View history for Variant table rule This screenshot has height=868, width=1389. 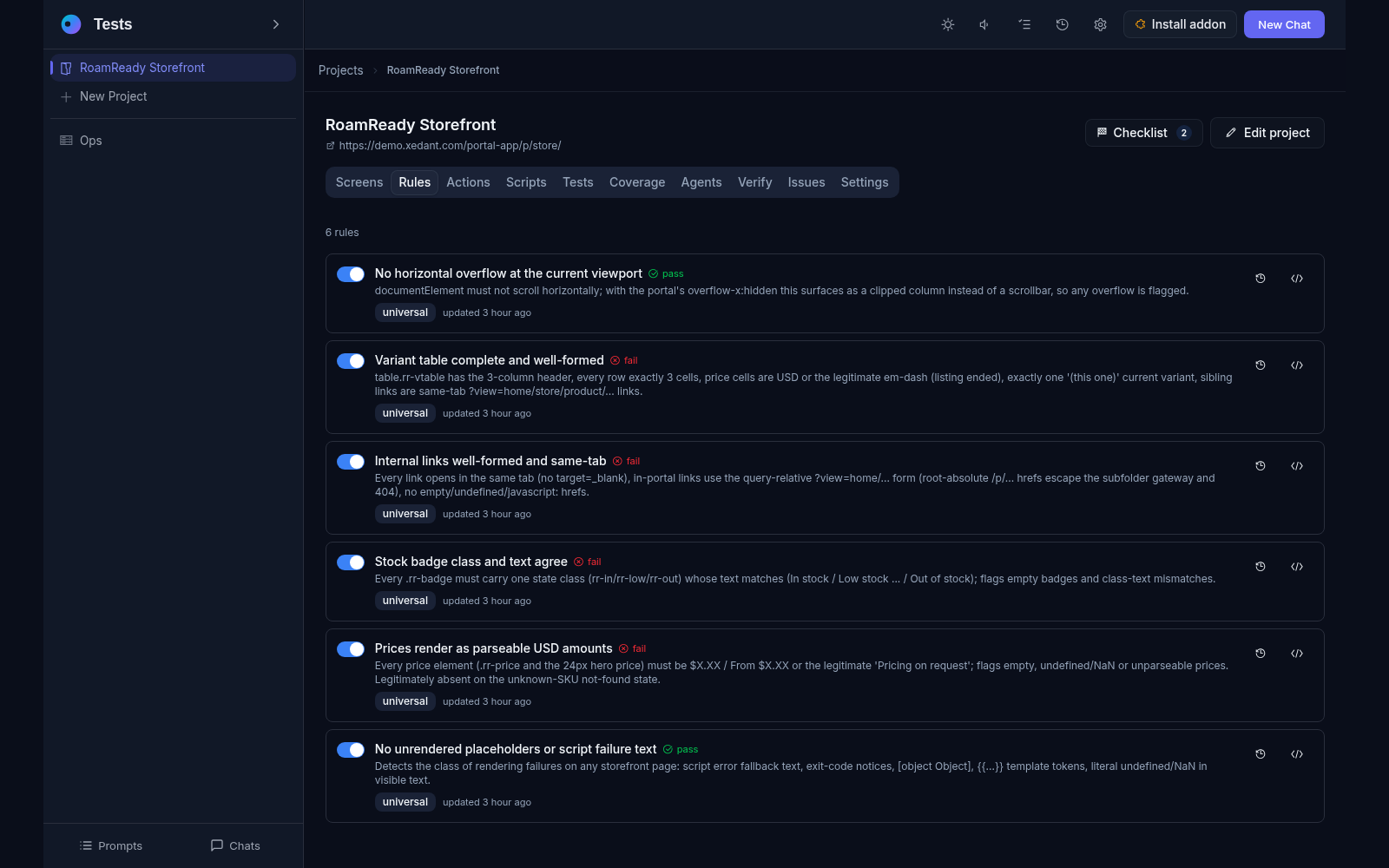coord(1261,365)
